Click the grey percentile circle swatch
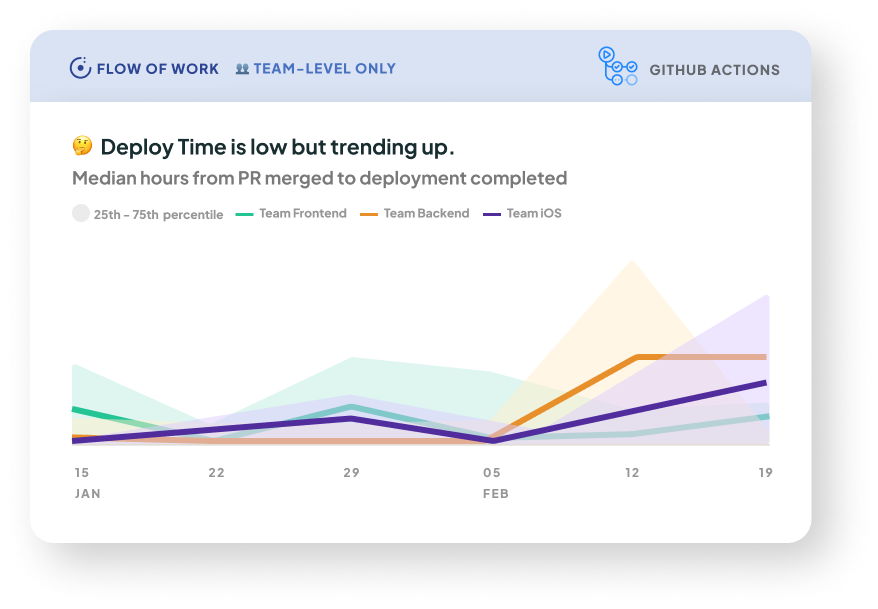The width and height of the screenshot is (878, 609). click(x=81, y=213)
